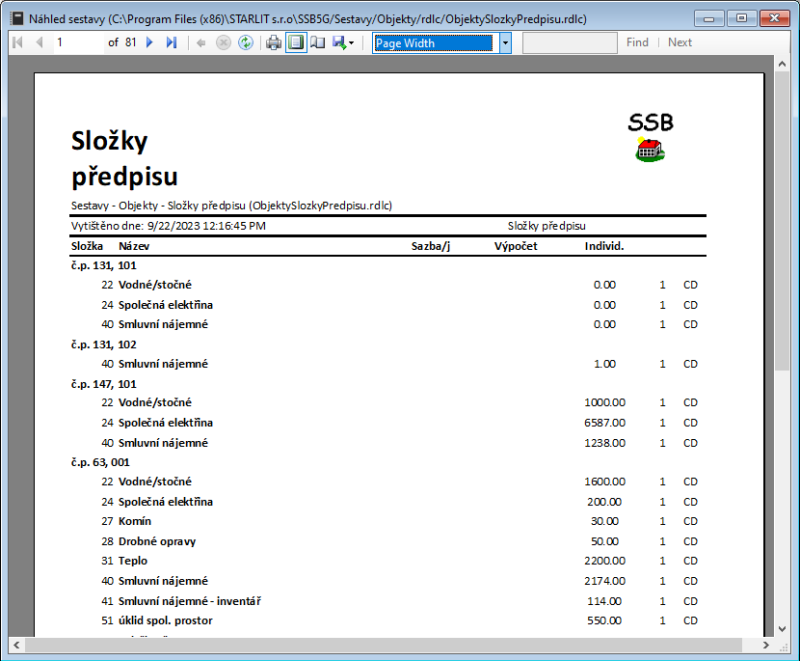
Task: Click the Export save icon
Action: [x=340, y=42]
